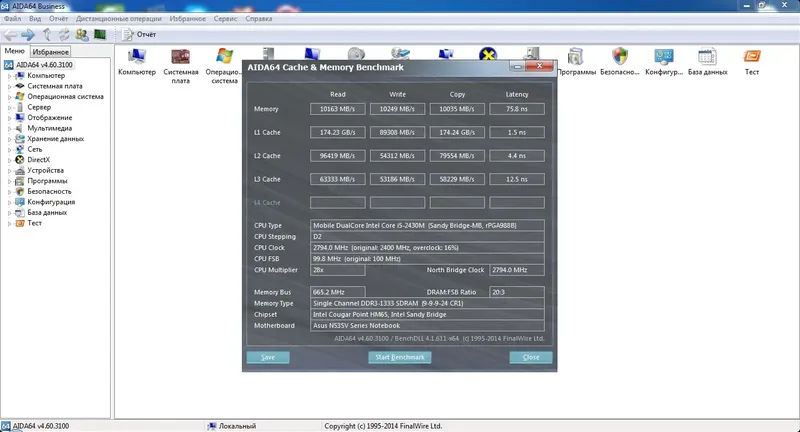The width and height of the screenshot is (800, 432).
Task: Click the CPU Clock field showing 2794.0 MHz
Action: pos(427,248)
